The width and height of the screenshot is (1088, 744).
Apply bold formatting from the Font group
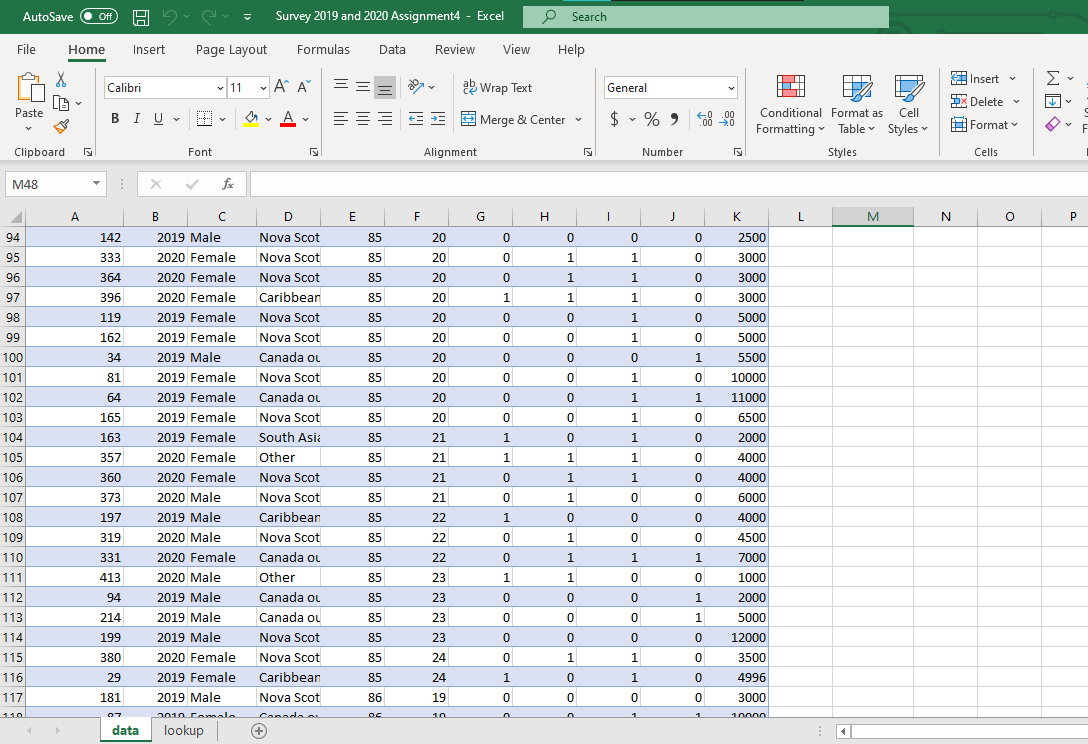pyautogui.click(x=114, y=118)
